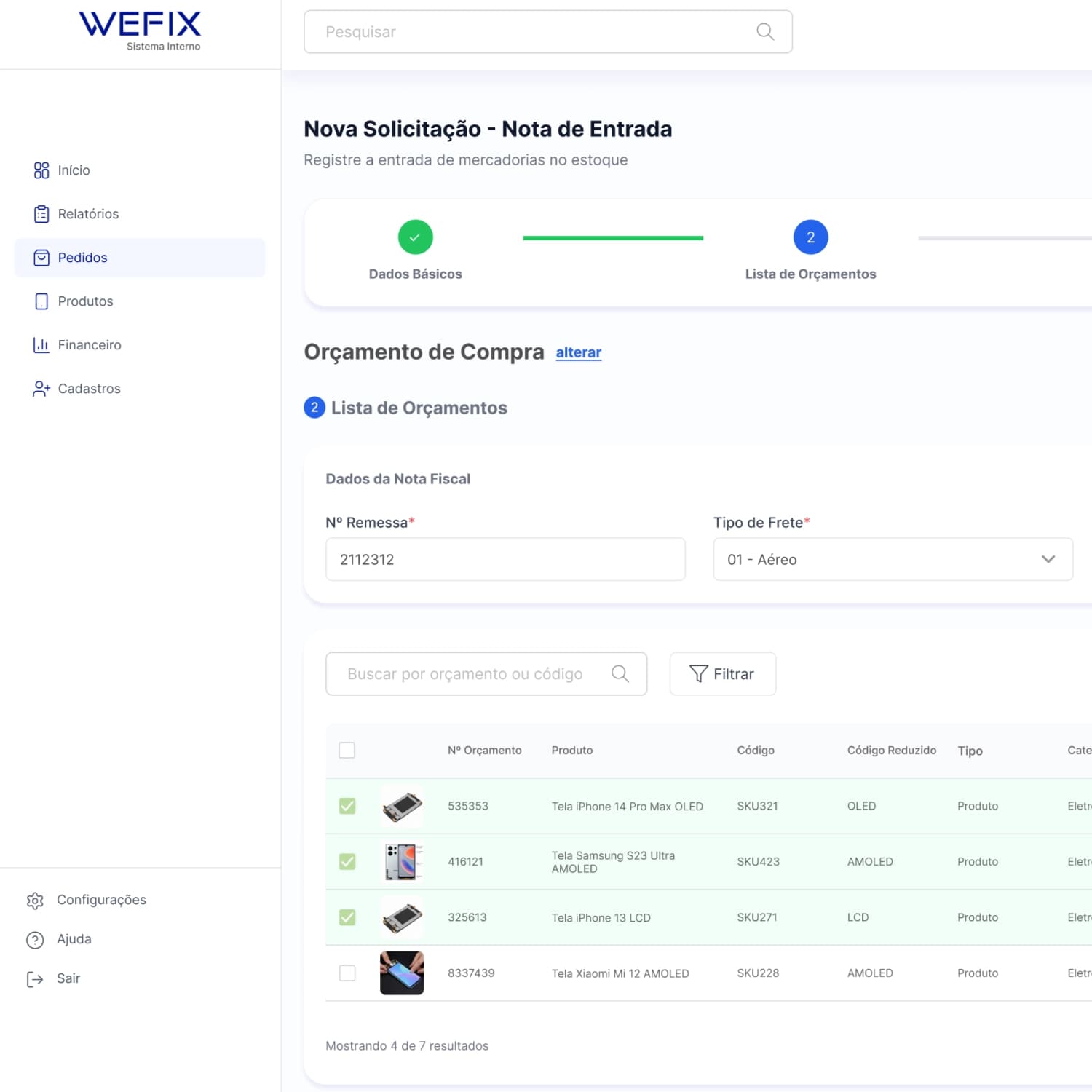Select the Lista de Orçamentos step
The height and width of the screenshot is (1092, 1092).
(x=810, y=237)
